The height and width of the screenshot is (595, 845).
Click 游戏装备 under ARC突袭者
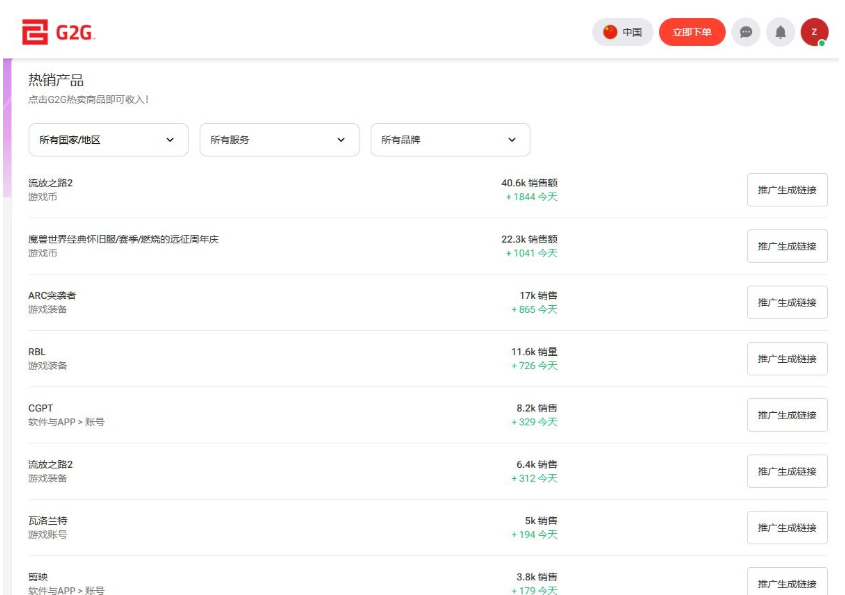coord(47,309)
